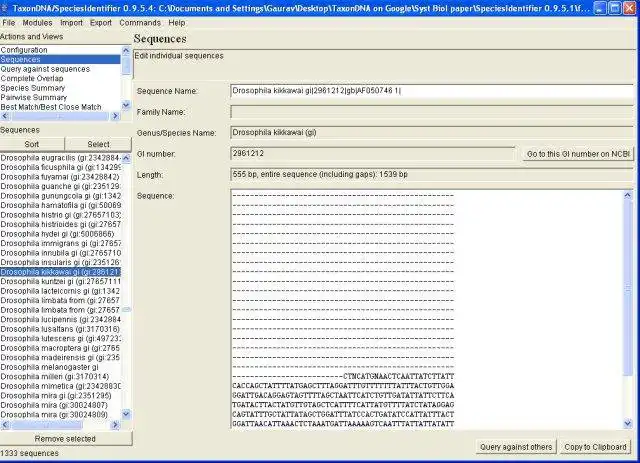The width and height of the screenshot is (640, 463).
Task: Select Drosophila lacteicornis sequence
Action: (x=60, y=291)
